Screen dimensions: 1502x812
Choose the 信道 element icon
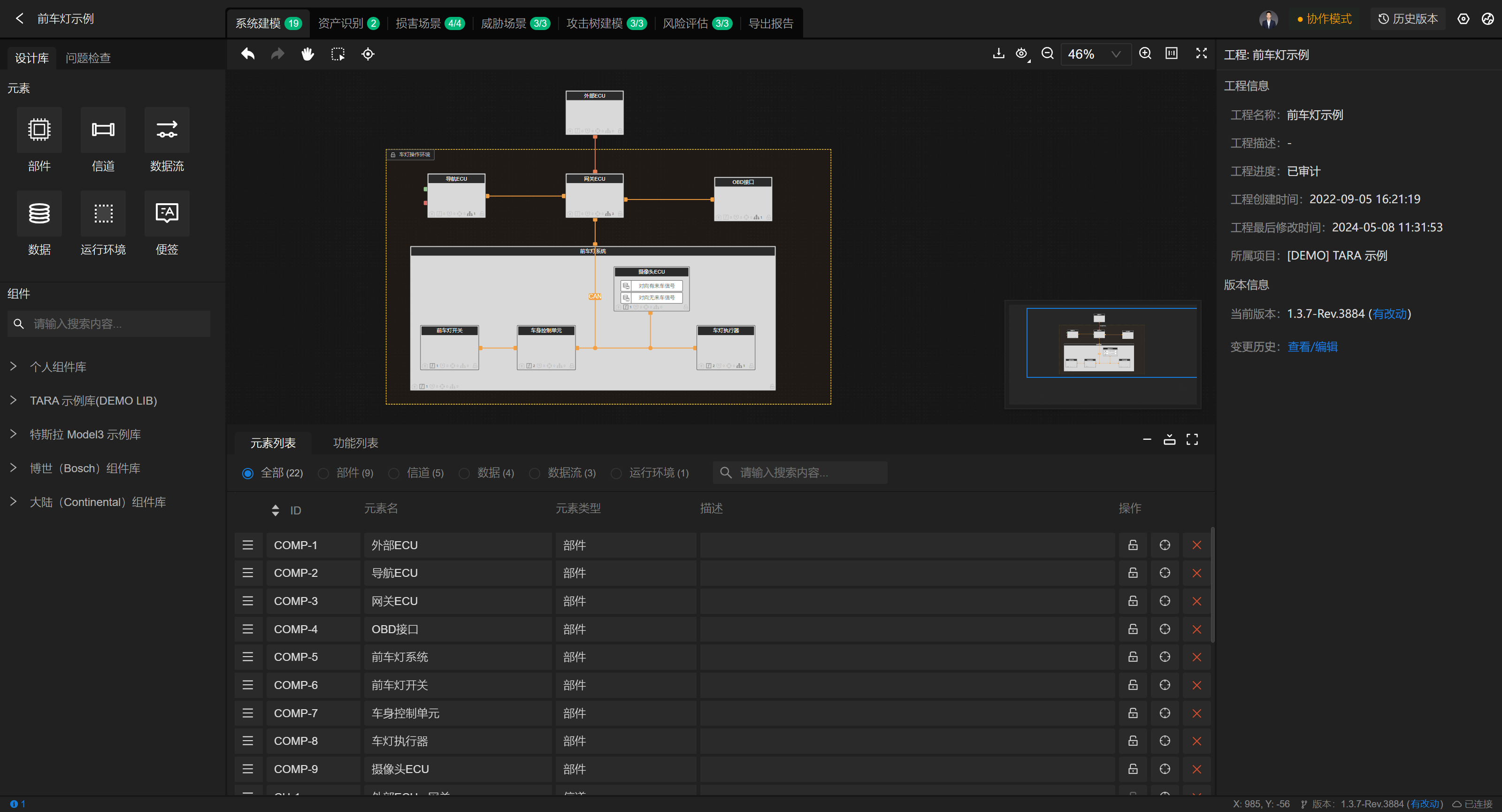103,130
